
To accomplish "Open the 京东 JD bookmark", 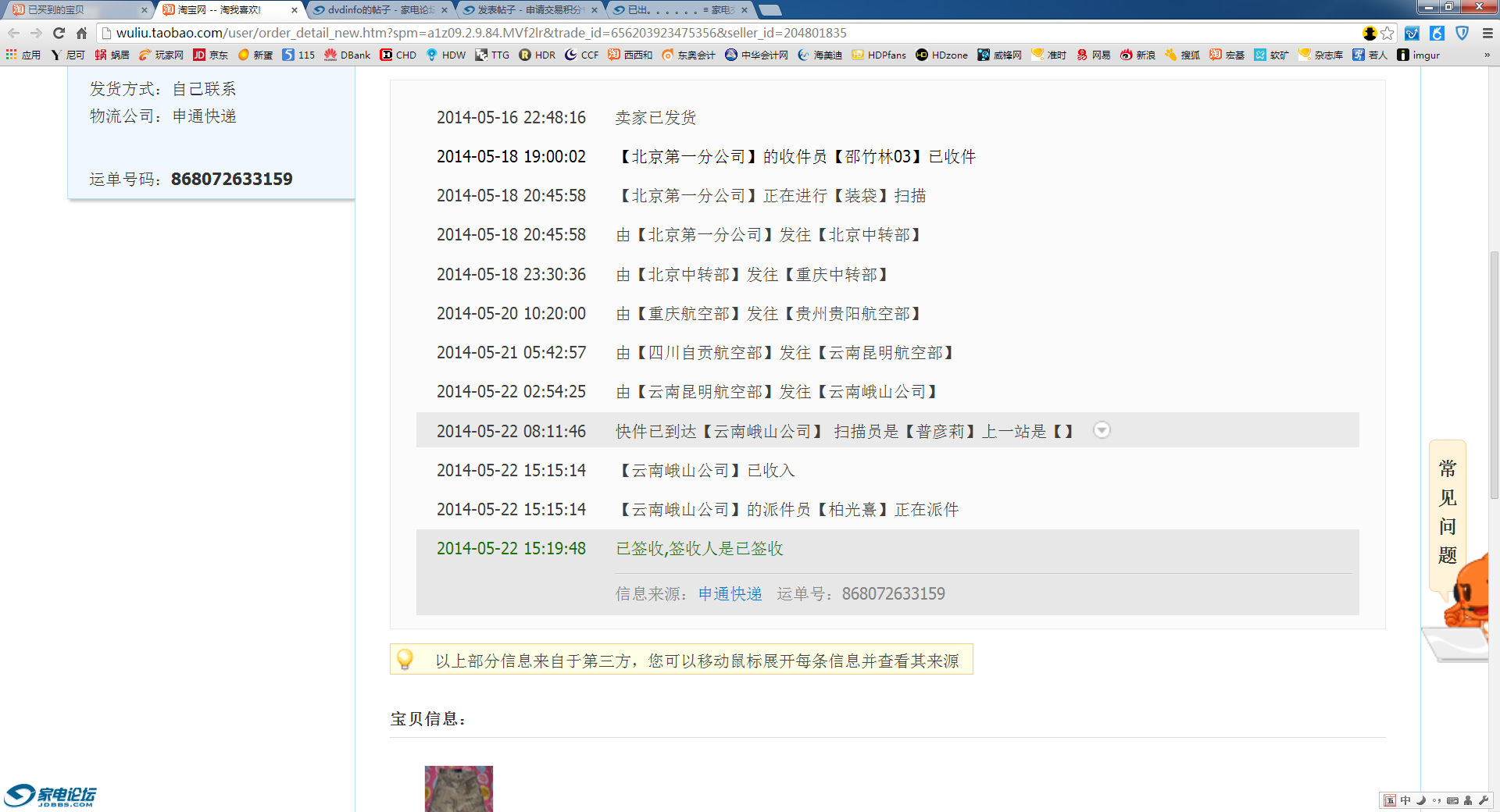I will click(211, 55).
